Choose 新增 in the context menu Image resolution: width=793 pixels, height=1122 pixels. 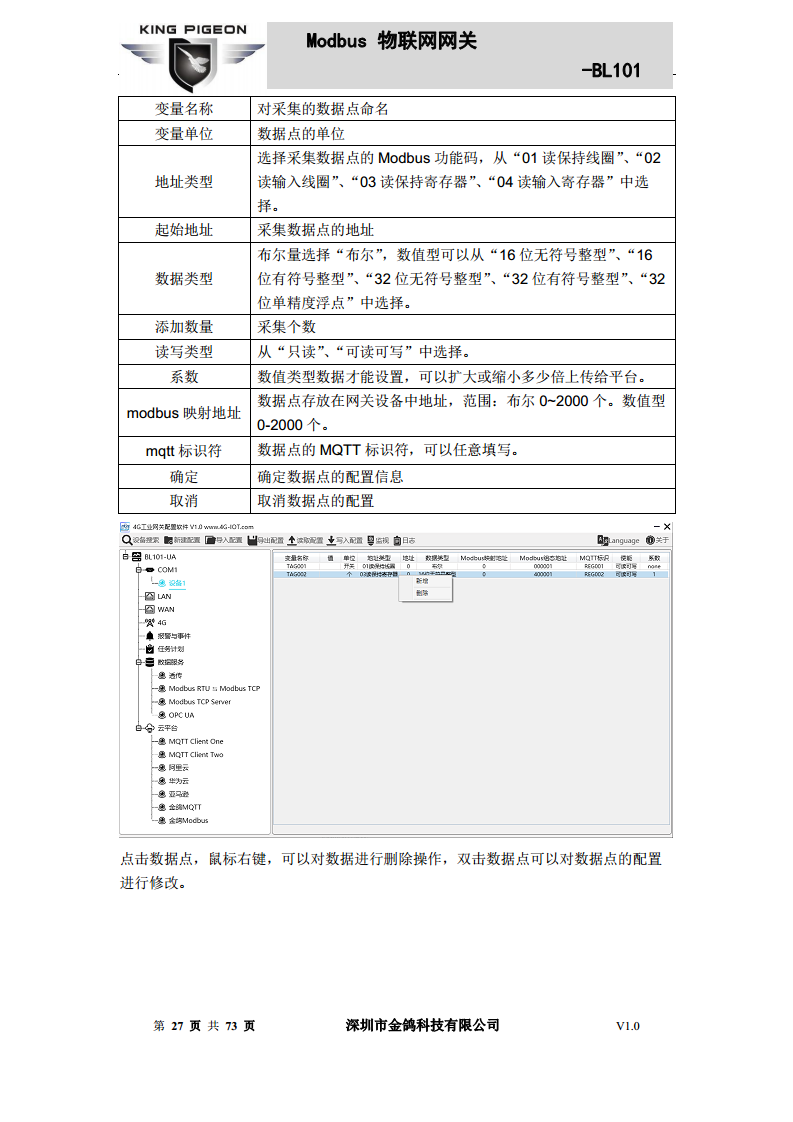click(x=422, y=581)
